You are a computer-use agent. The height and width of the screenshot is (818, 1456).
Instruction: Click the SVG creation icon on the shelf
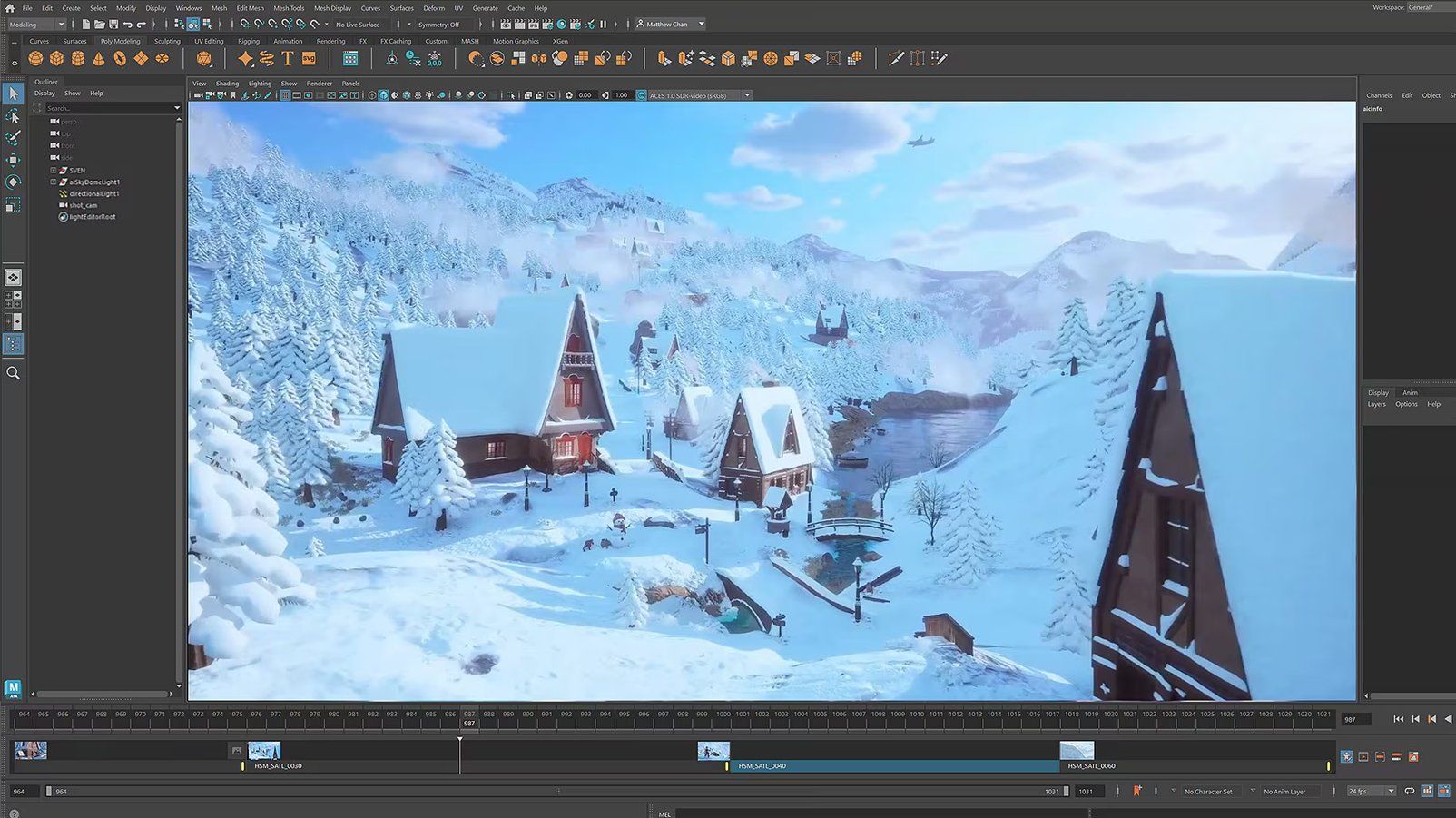pos(310,58)
